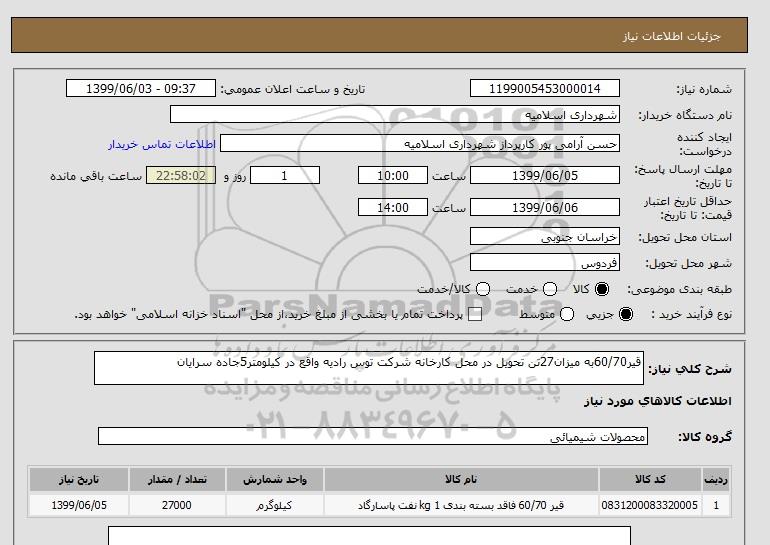The height and width of the screenshot is (545, 770).
Task: Click the general description text area قیر60/70
Action: pyautogui.click(x=369, y=368)
